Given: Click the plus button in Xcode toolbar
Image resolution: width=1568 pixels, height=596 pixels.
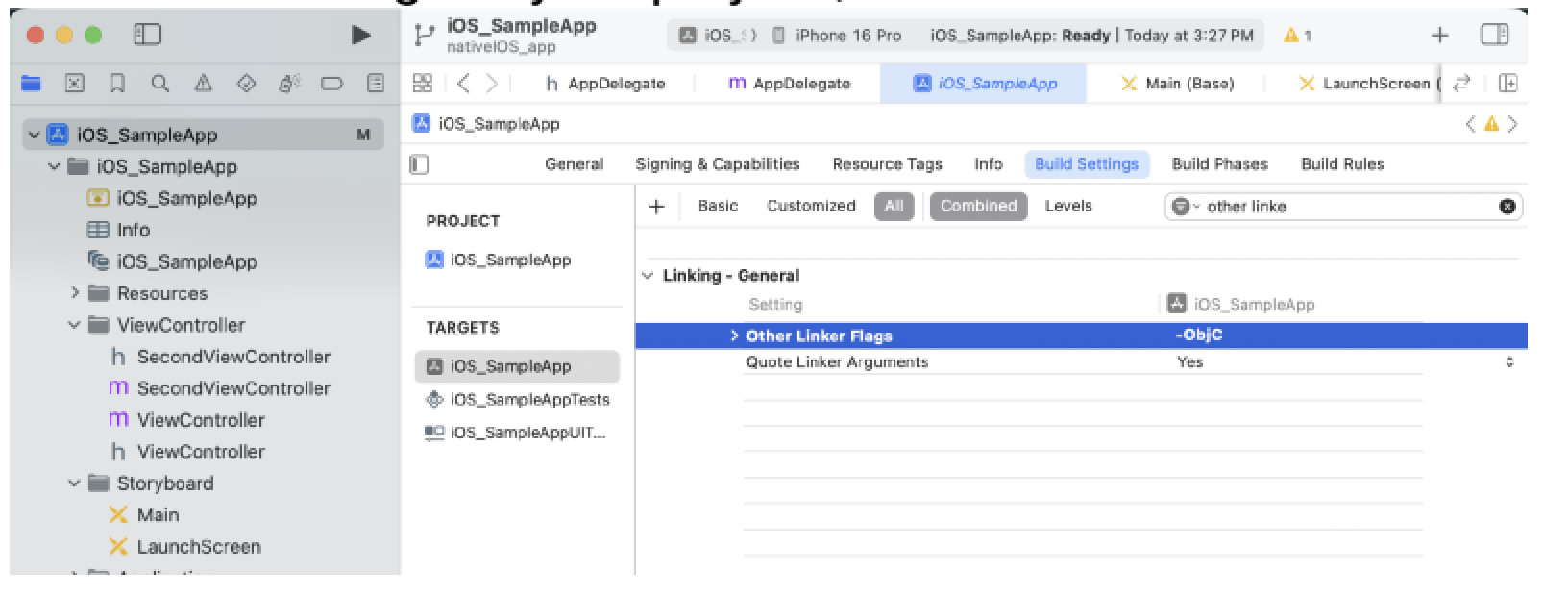Looking at the screenshot, I should (1439, 36).
